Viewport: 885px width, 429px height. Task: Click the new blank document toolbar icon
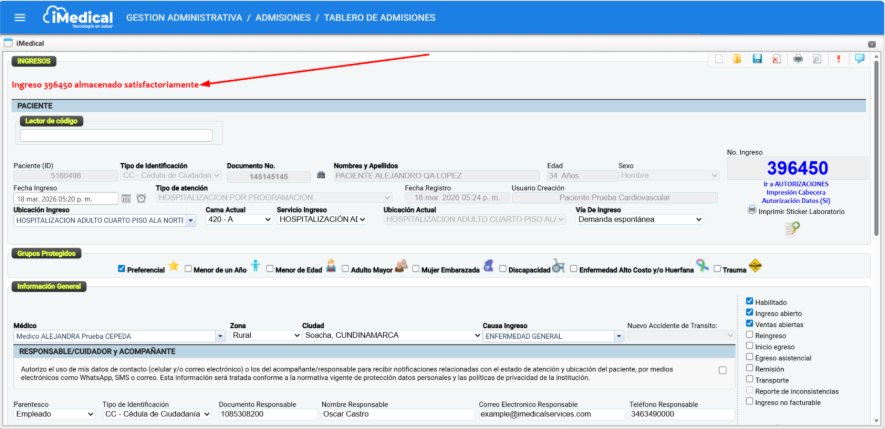coord(718,59)
